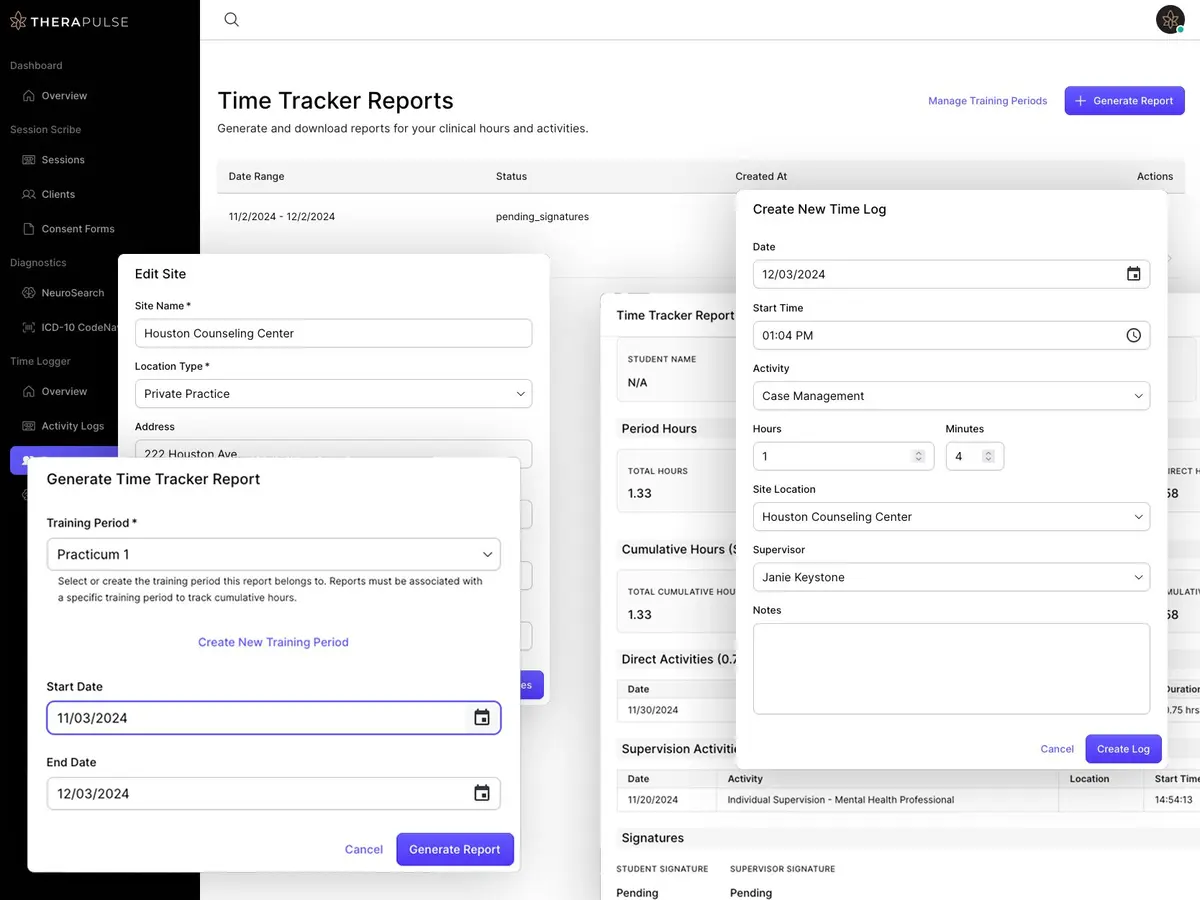Click the Time Logger Overview home icon

tap(29, 392)
